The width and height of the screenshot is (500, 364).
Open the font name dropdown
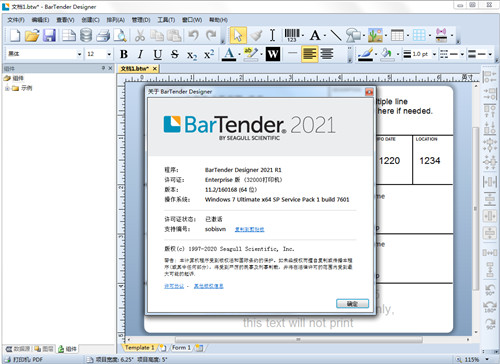coord(79,54)
